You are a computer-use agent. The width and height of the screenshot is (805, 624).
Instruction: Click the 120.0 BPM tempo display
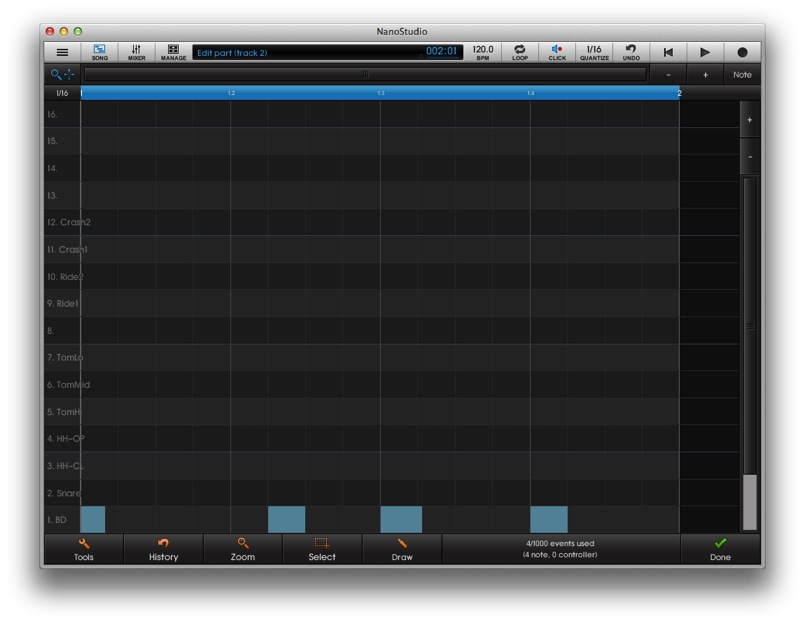click(x=483, y=52)
